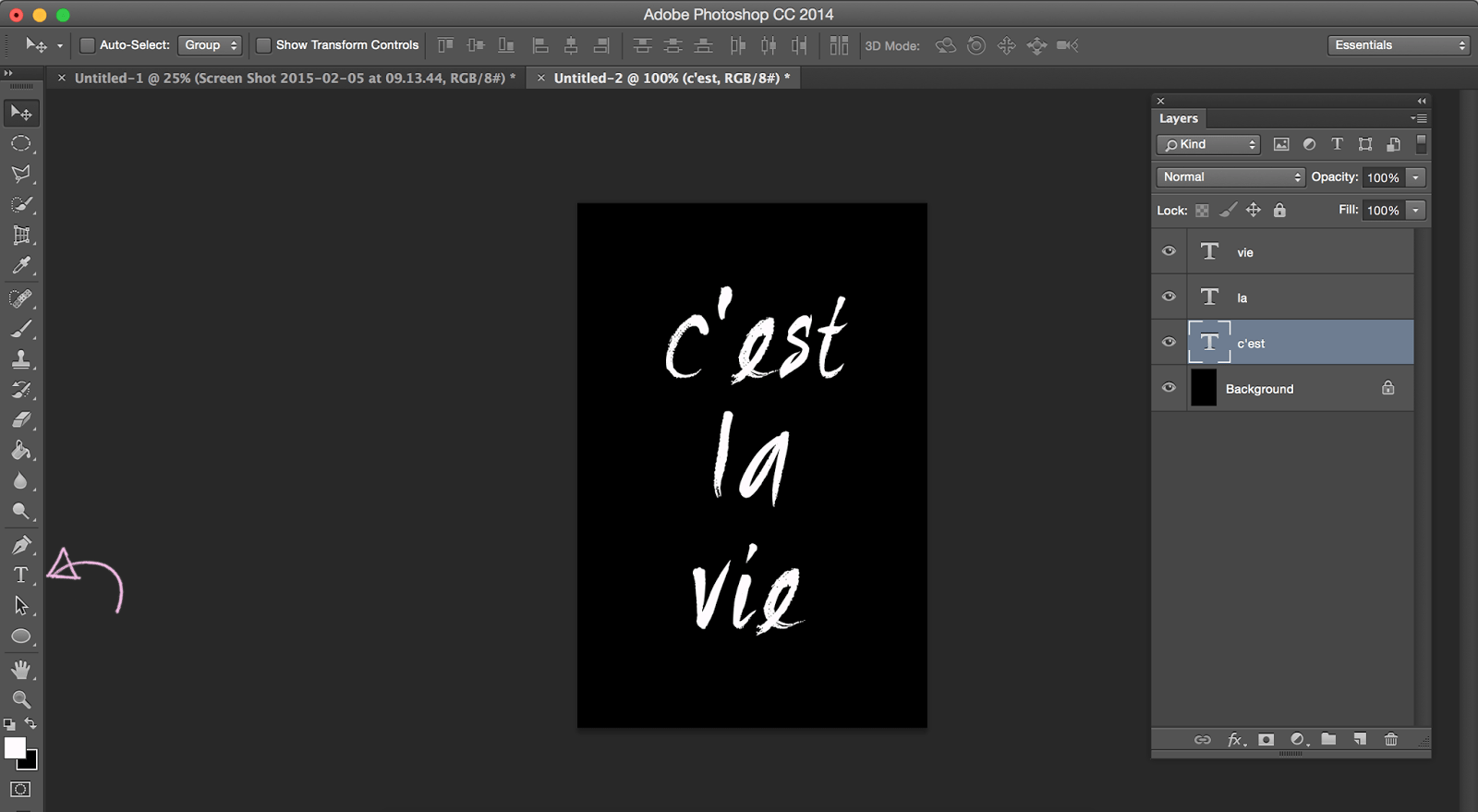
Task: Toggle Quick Mask mode
Action: 20,790
